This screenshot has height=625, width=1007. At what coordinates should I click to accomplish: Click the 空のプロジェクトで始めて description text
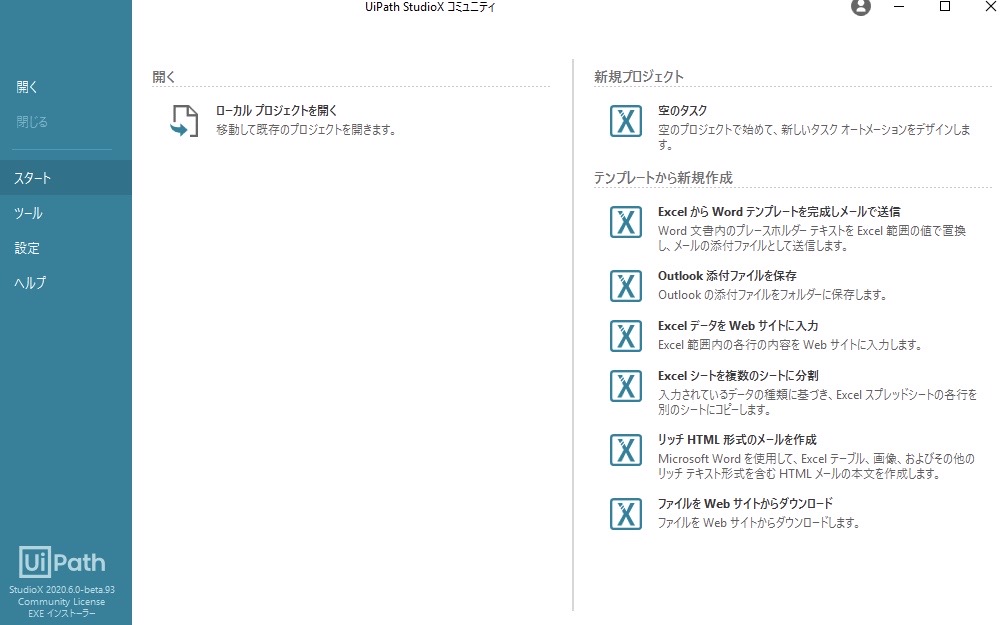pyautogui.click(x=814, y=137)
